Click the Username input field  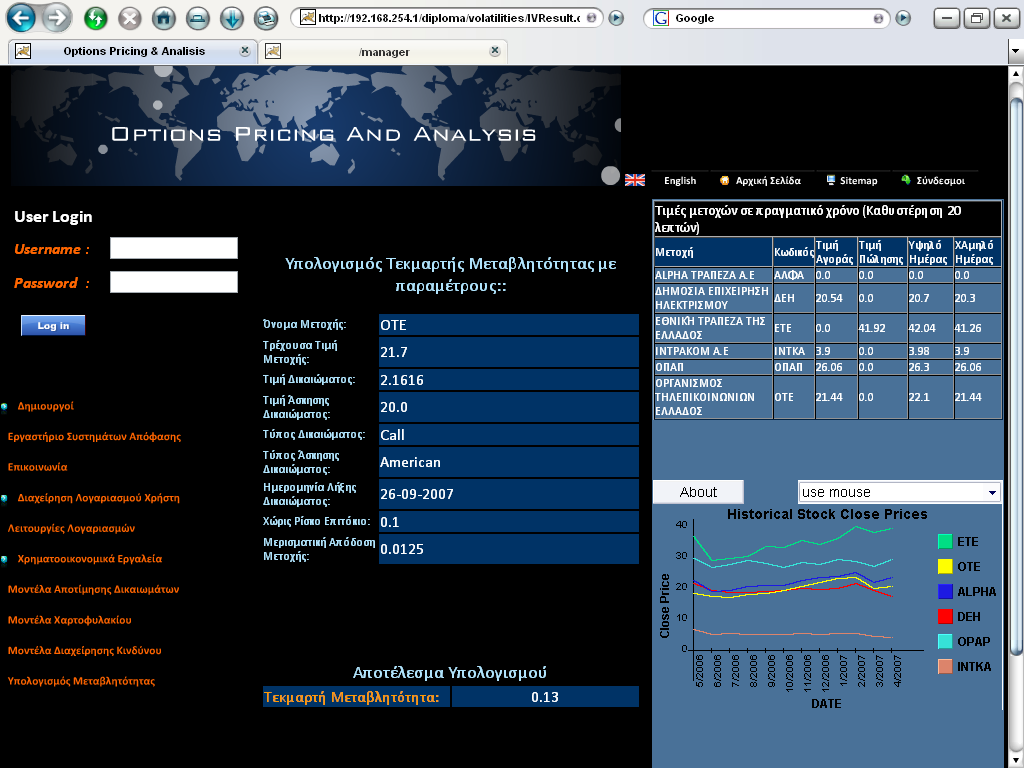point(174,248)
